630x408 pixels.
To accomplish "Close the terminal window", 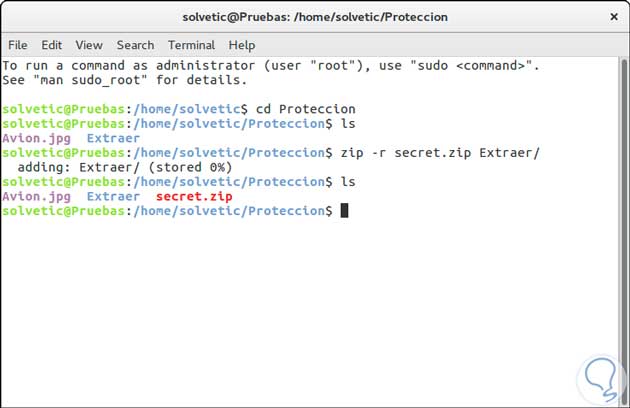I will click(x=613, y=17).
